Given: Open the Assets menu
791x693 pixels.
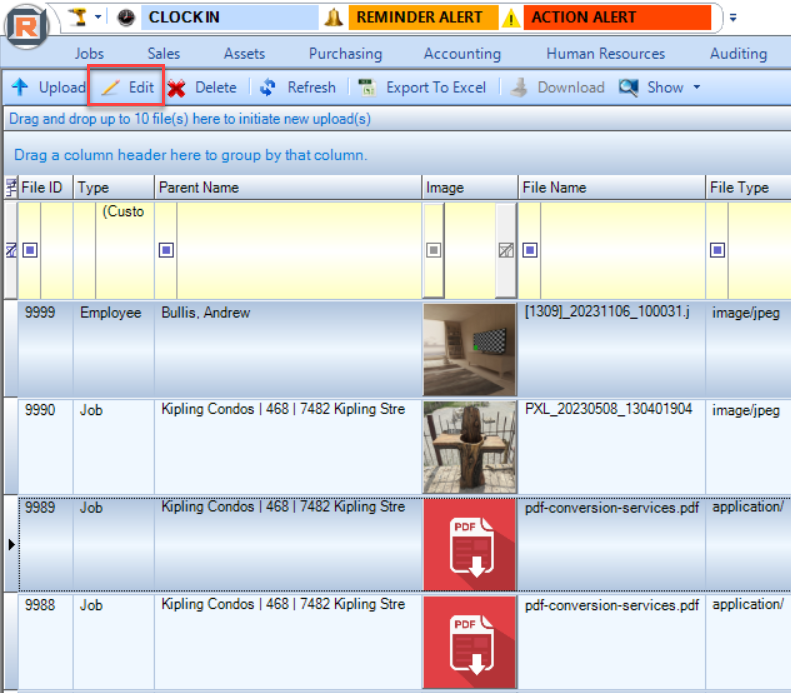Looking at the screenshot, I should (244, 53).
